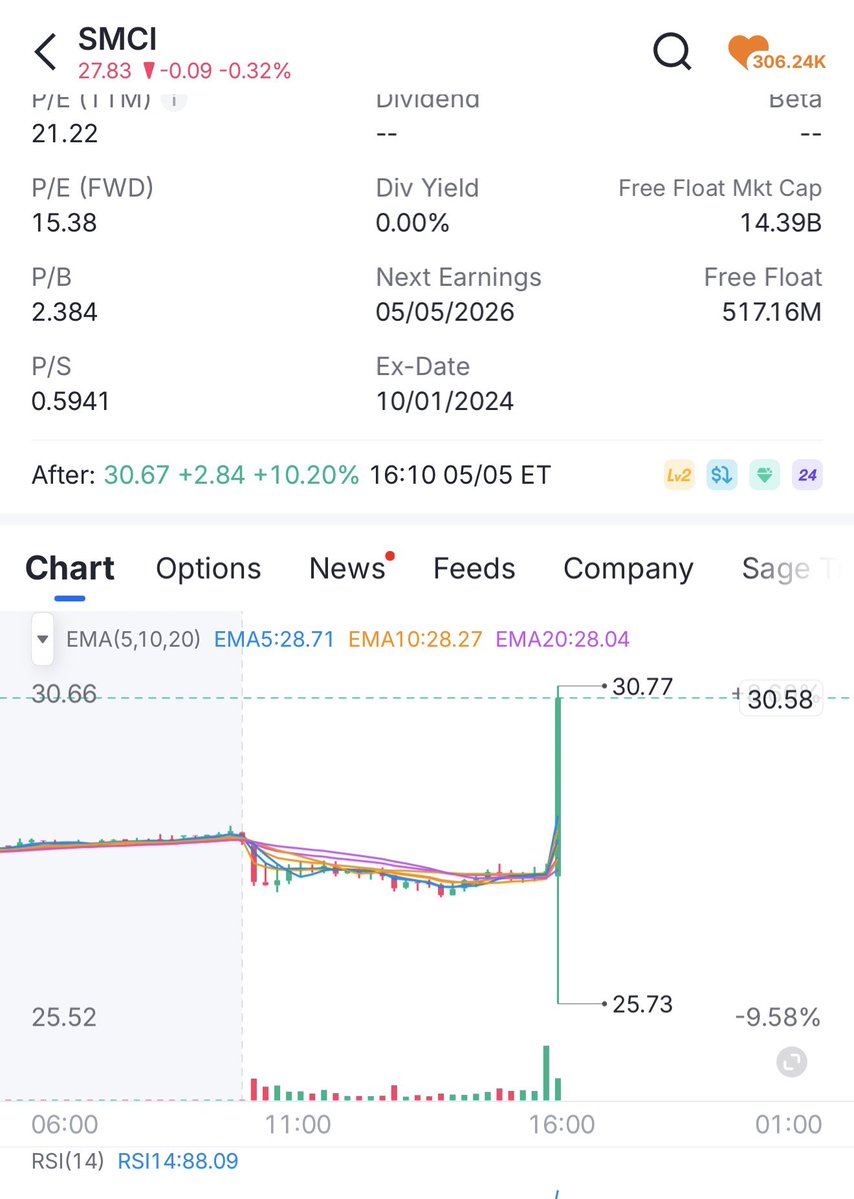
Task: Tap the heart favorites icon 306.24K
Action: pyautogui.click(x=776, y=53)
